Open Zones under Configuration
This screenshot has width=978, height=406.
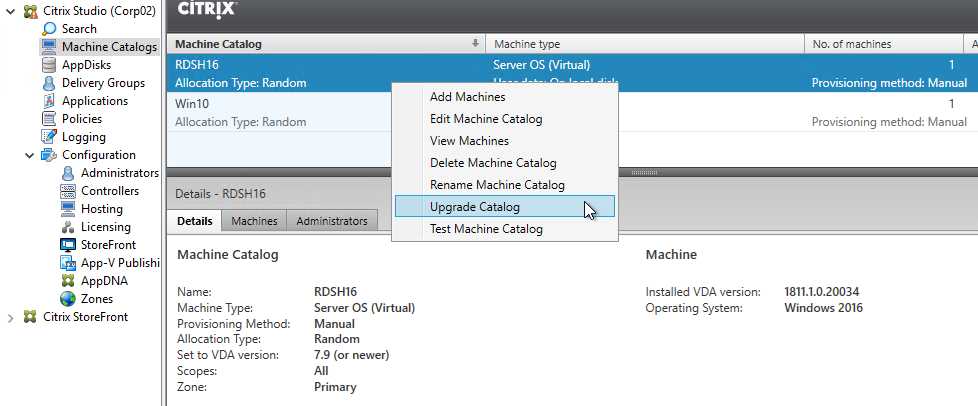coord(97,299)
